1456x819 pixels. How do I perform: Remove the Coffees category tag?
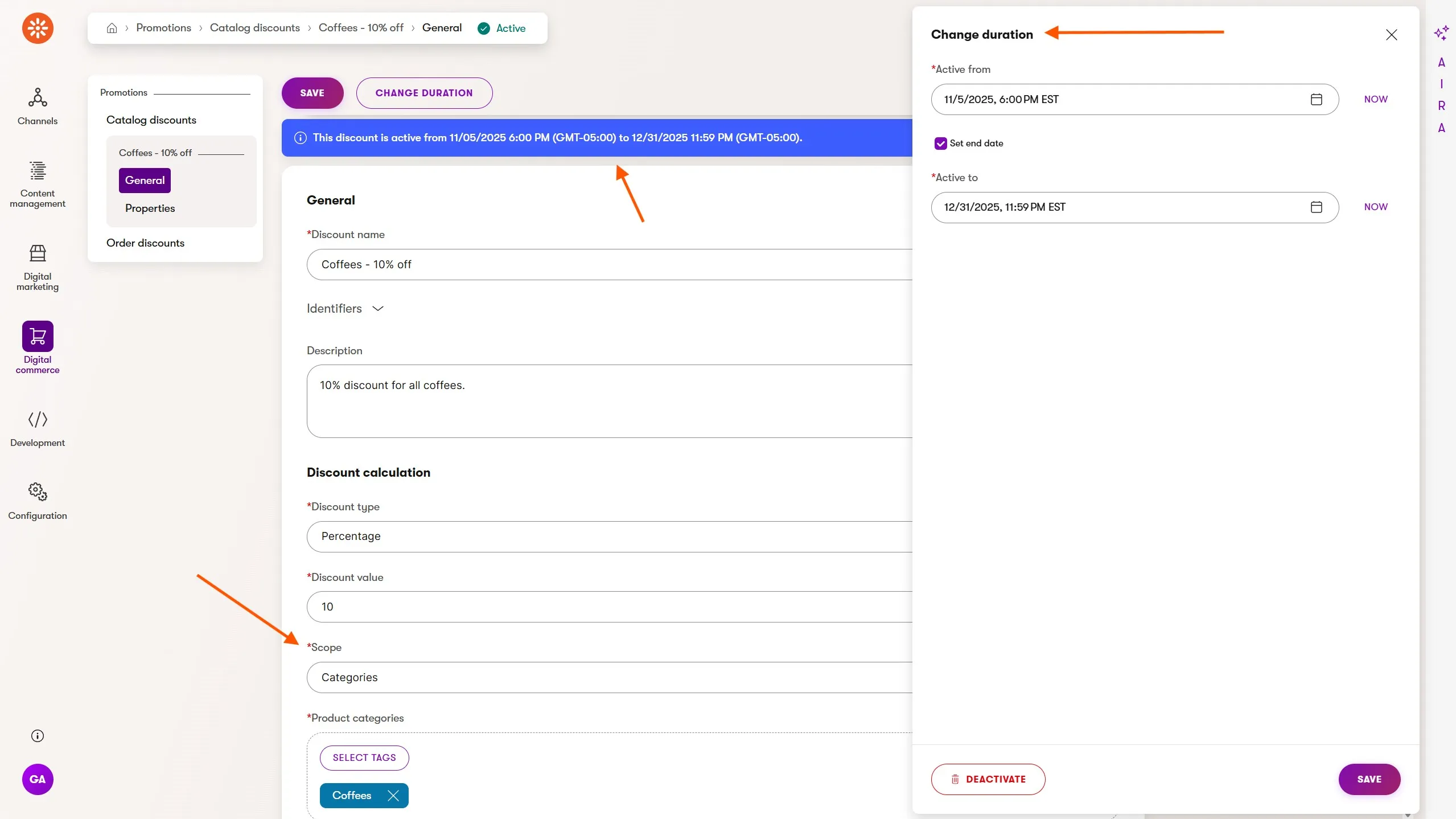[393, 796]
